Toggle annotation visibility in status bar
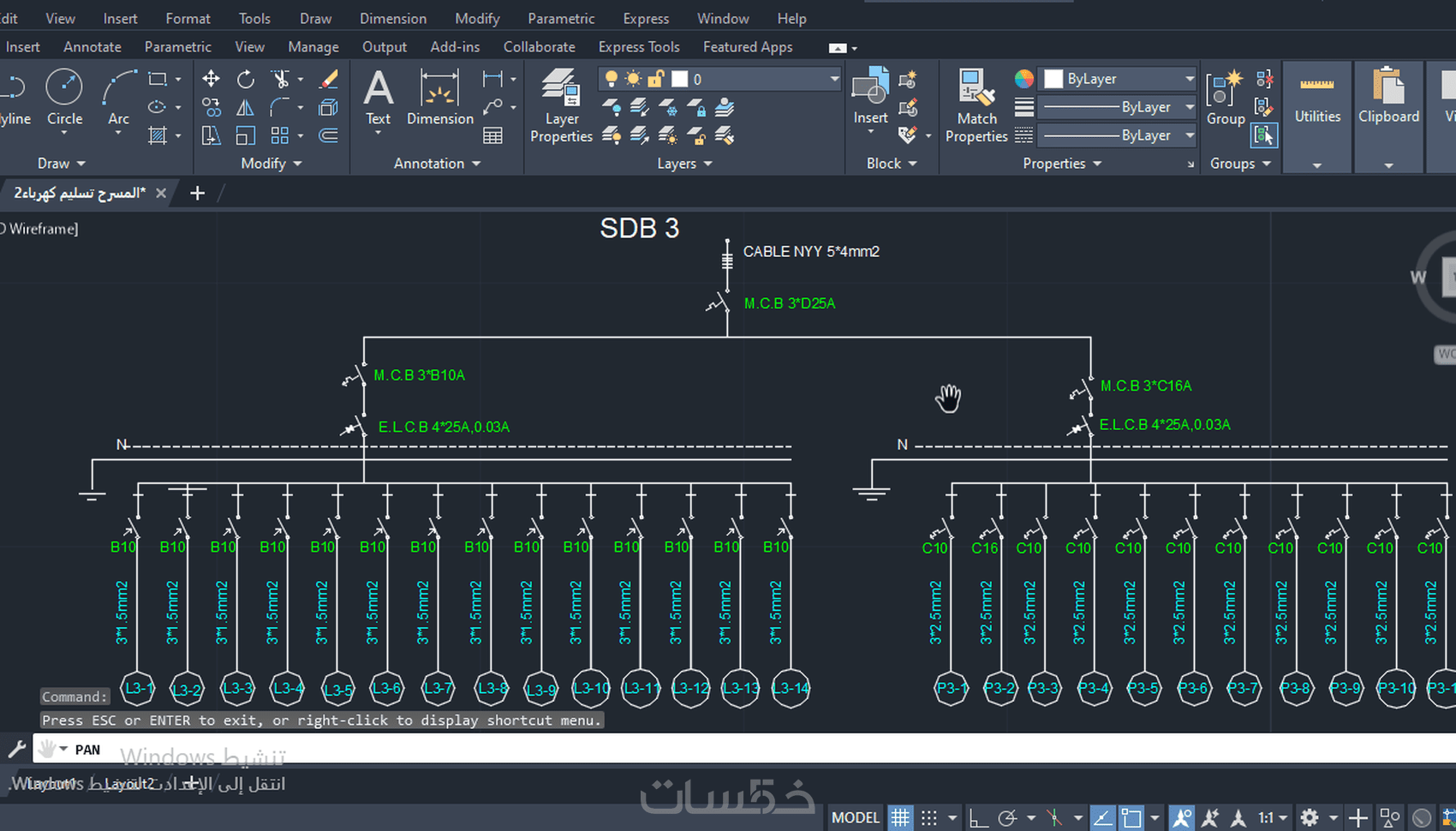 pyautogui.click(x=1182, y=818)
